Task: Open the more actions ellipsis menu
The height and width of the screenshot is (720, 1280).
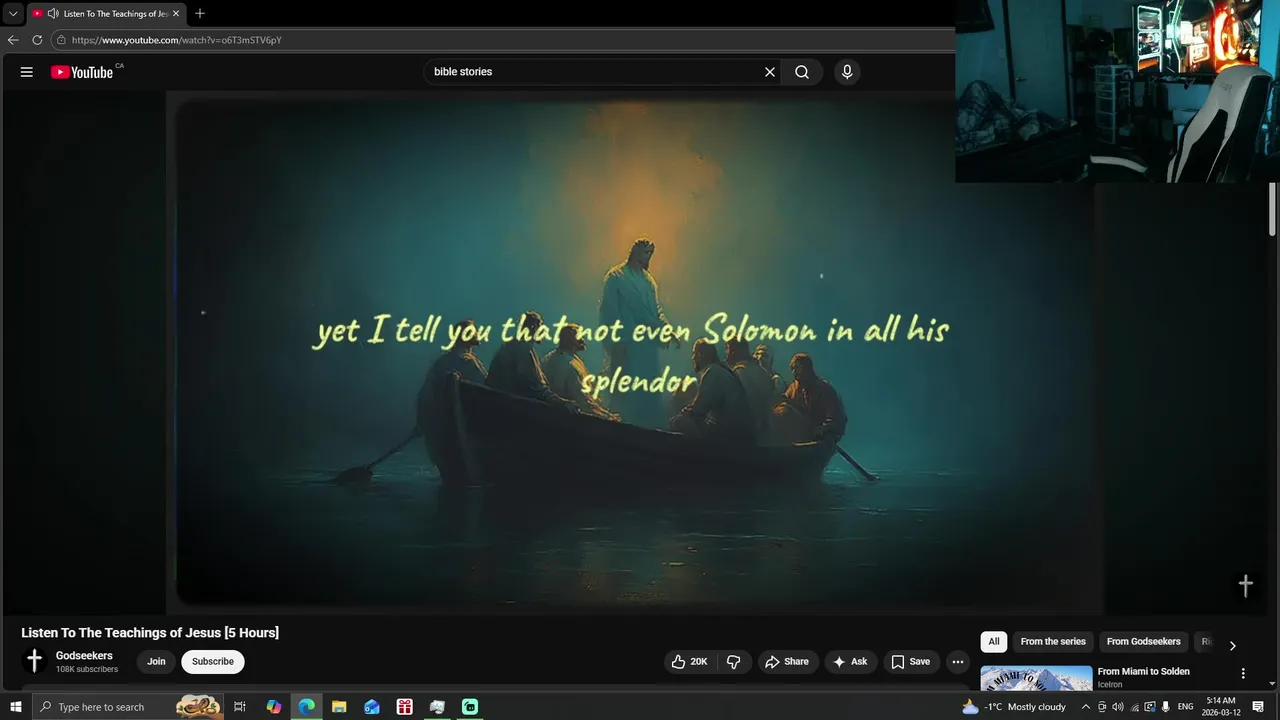Action: (x=958, y=662)
